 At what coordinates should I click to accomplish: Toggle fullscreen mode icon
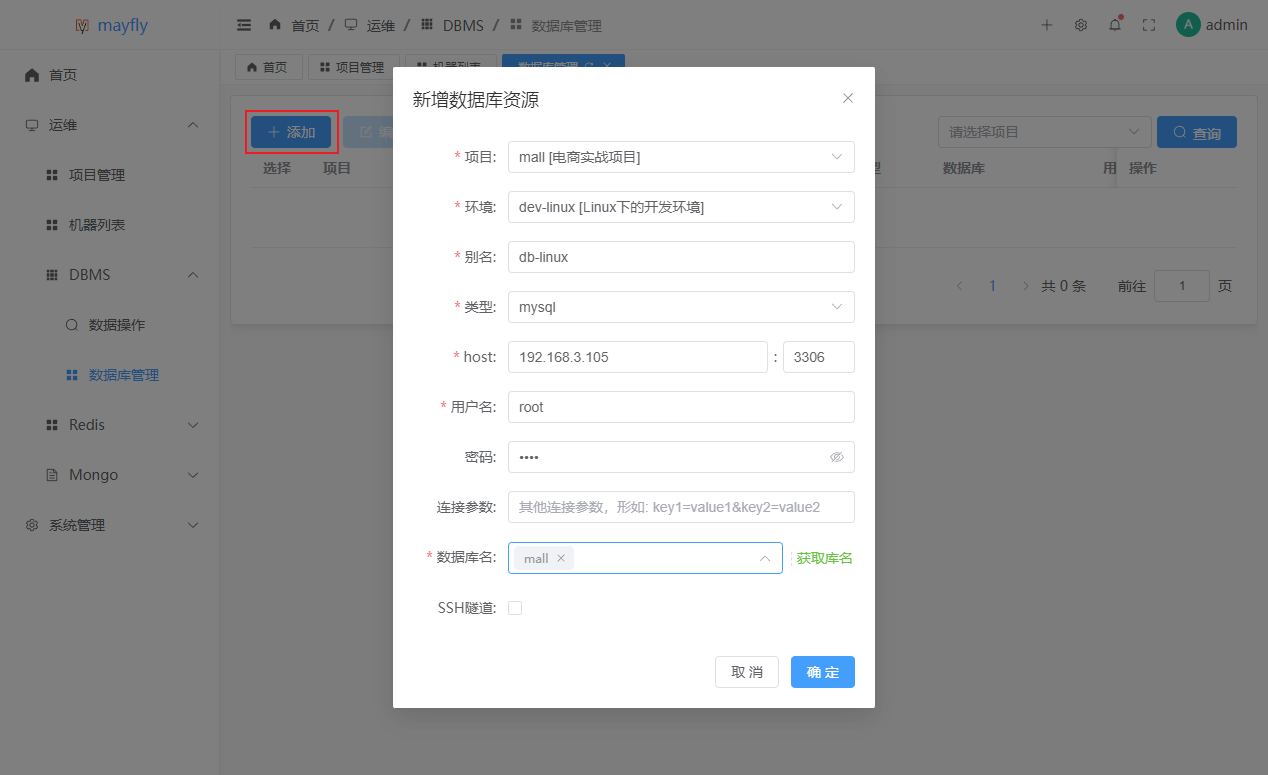pos(1149,25)
